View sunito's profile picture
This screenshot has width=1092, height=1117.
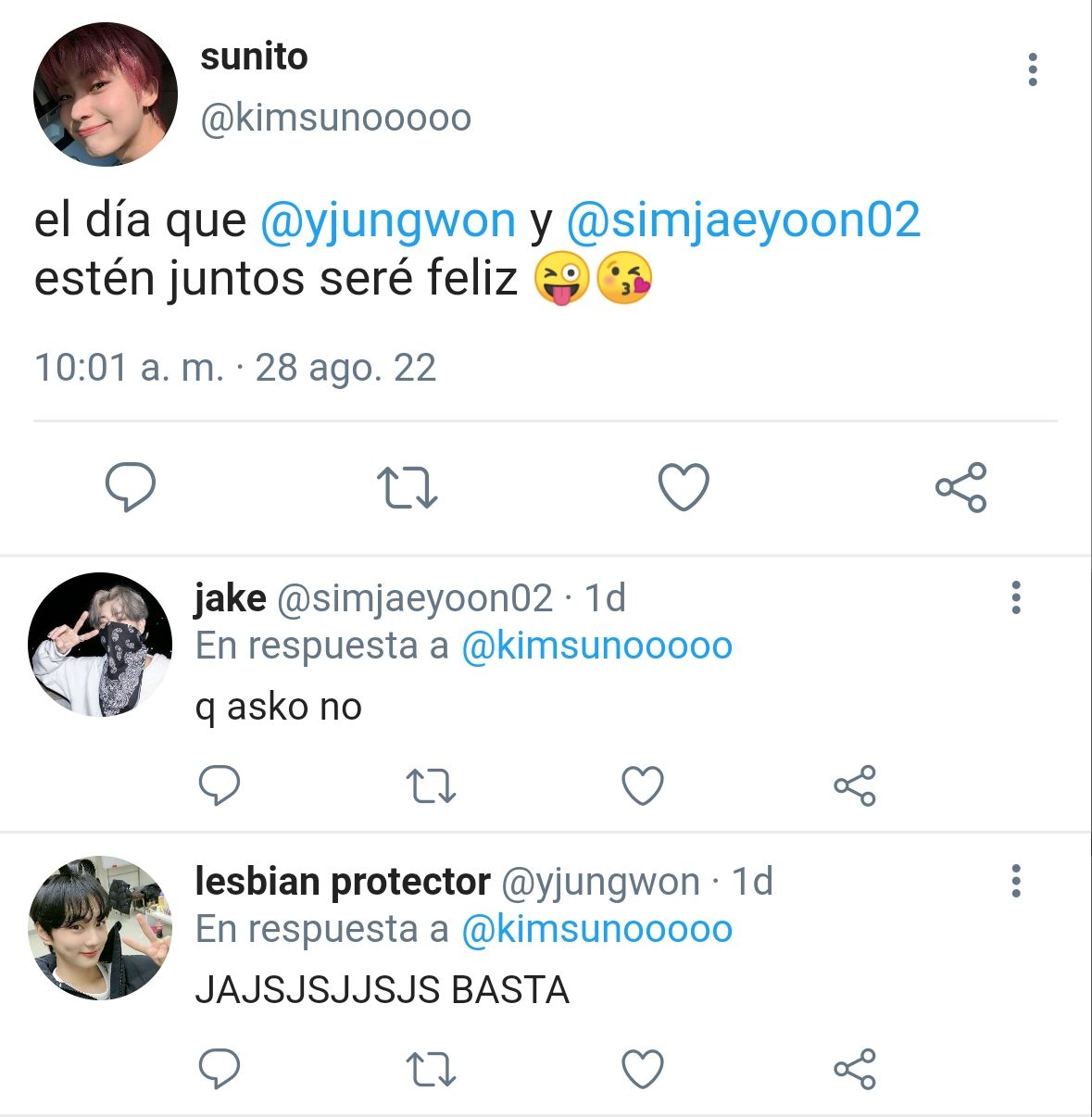(x=106, y=94)
